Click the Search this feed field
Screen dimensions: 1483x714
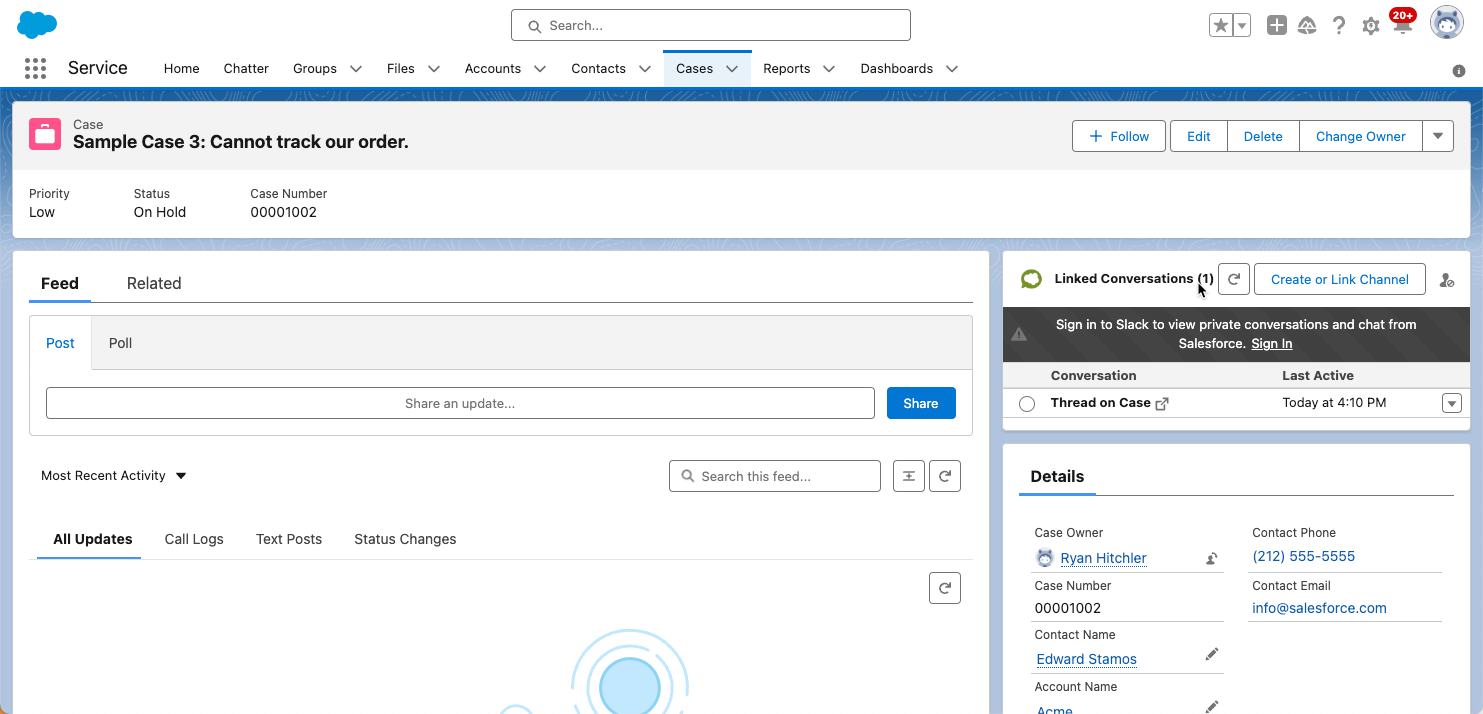775,476
